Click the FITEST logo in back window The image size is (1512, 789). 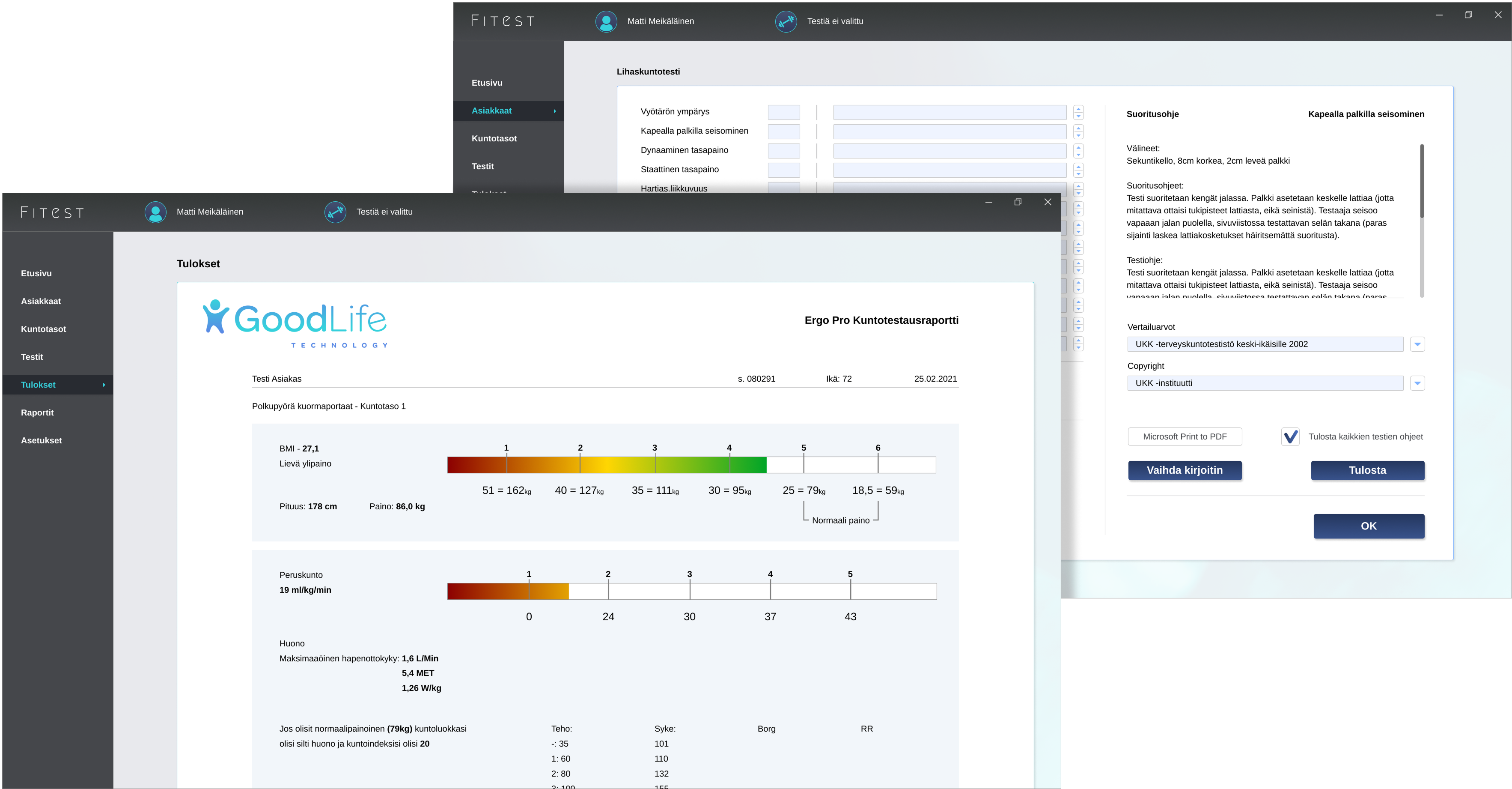[503, 21]
